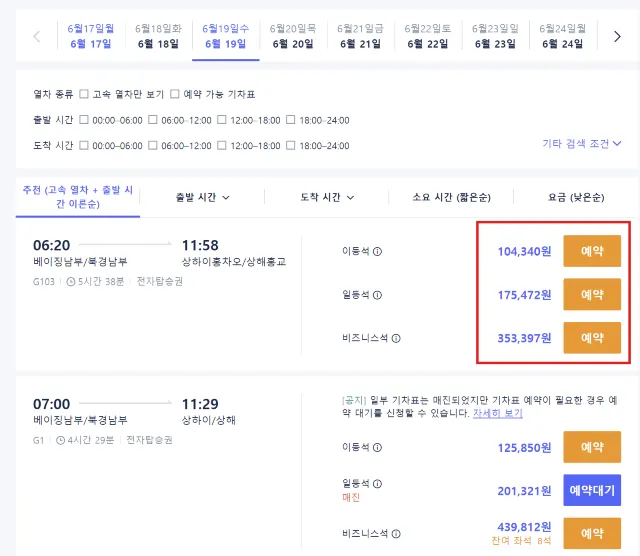The height and width of the screenshot is (556, 640).
Task: Enable 고속 열차만 보기 checkbox
Action: (84, 94)
